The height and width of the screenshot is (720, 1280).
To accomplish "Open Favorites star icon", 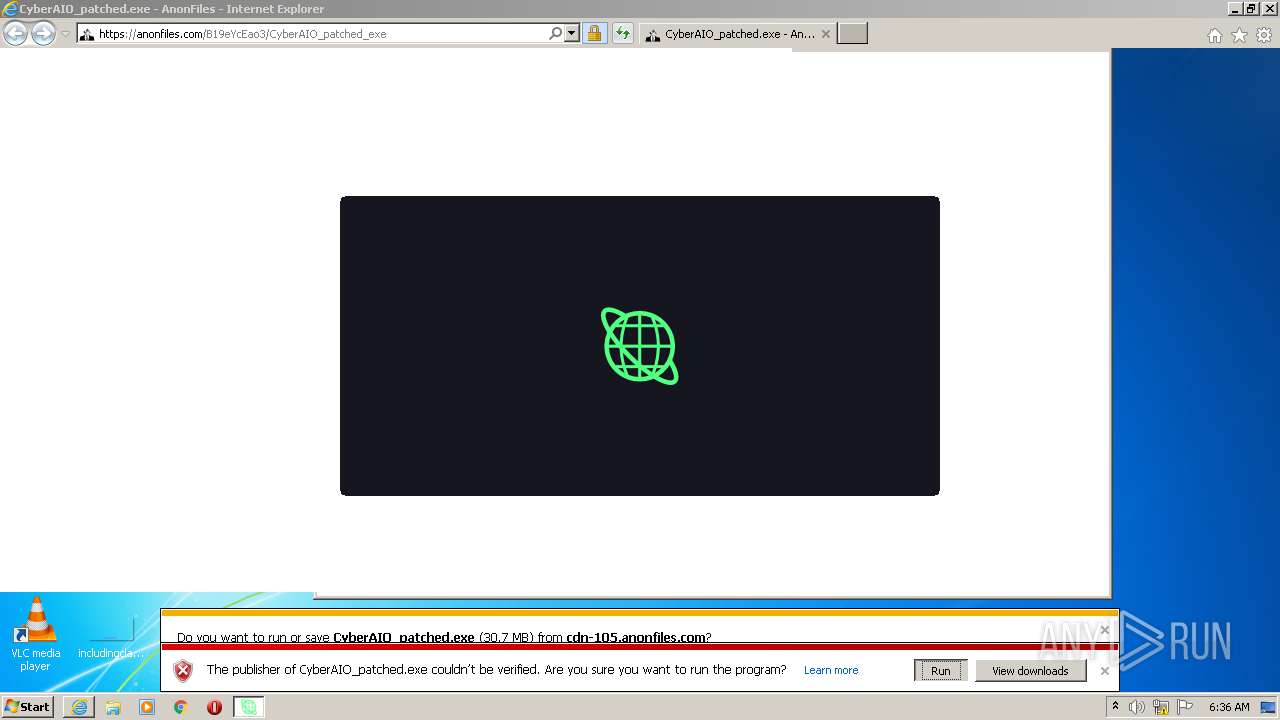I will [1239, 35].
